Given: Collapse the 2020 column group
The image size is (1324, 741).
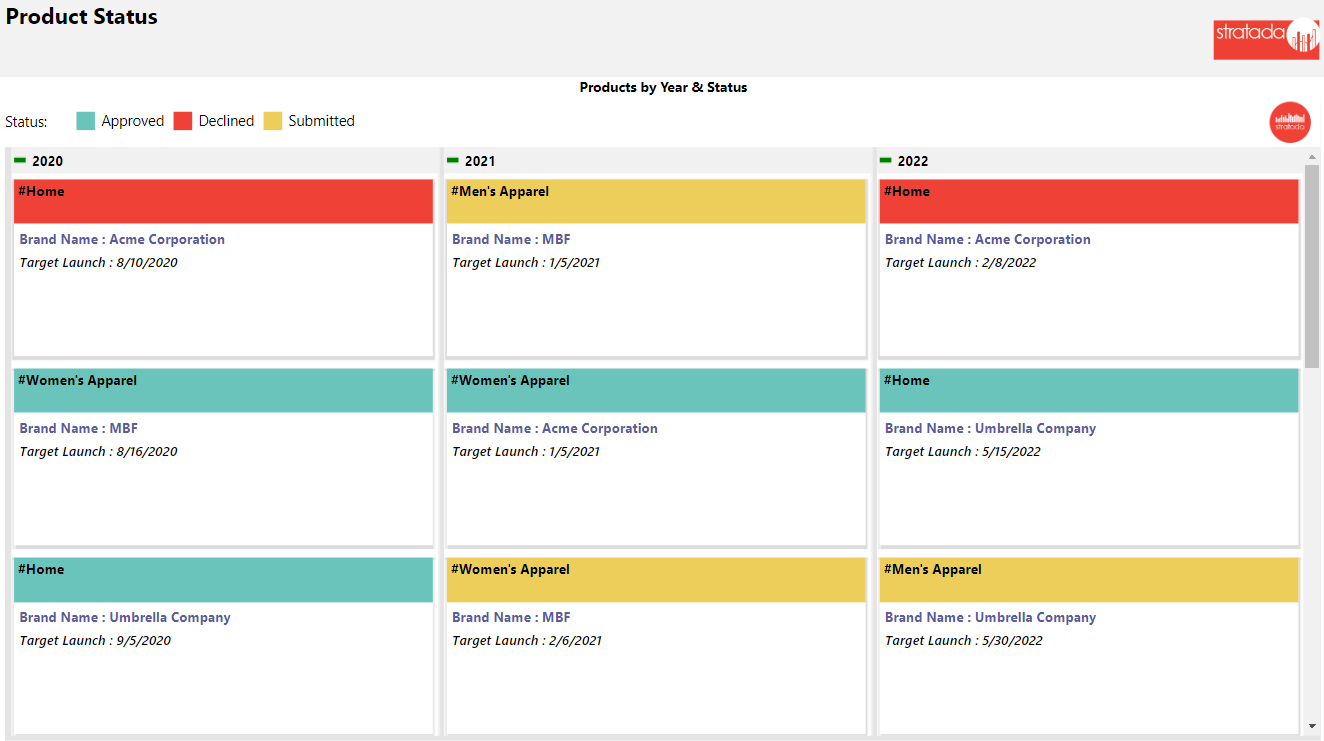Looking at the screenshot, I should point(20,160).
